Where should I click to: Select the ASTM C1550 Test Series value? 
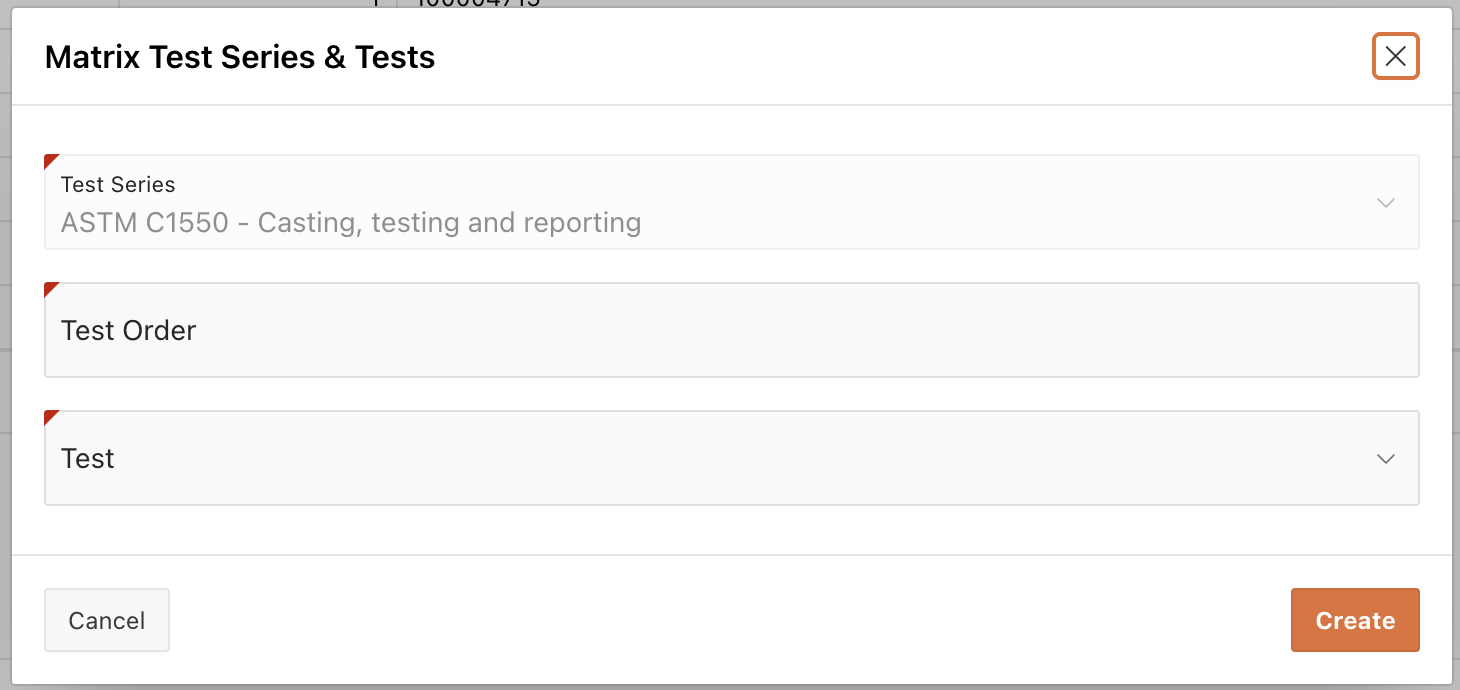(351, 222)
